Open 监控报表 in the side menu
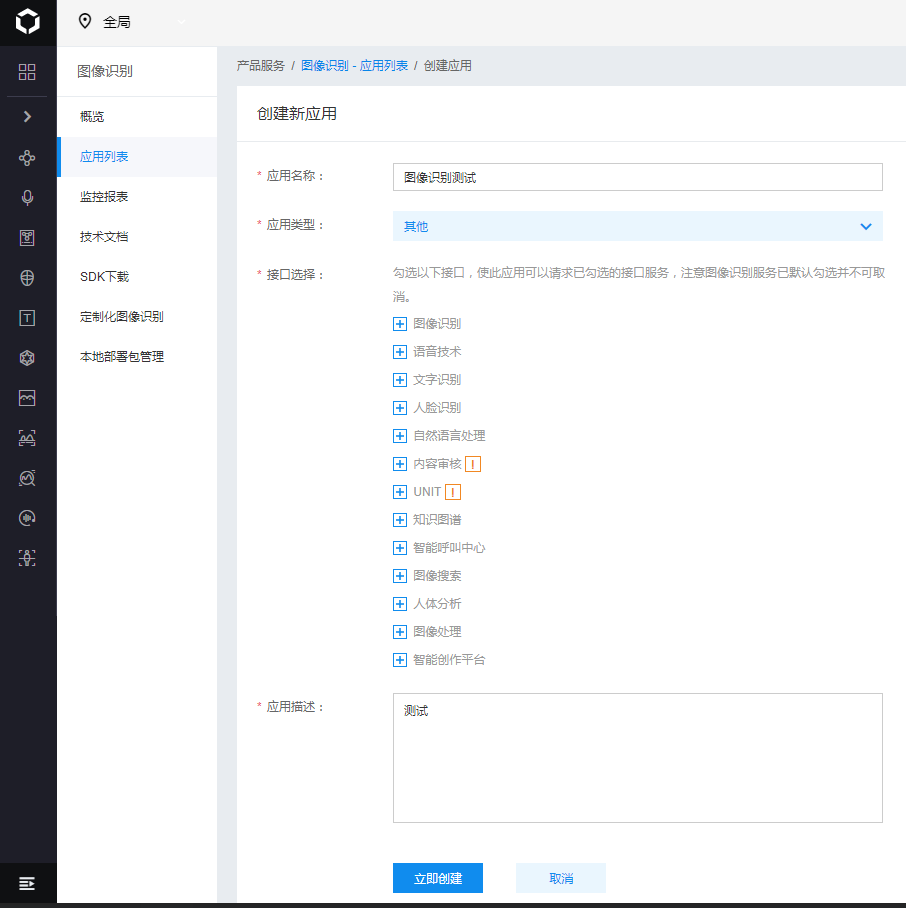Image resolution: width=906 pixels, height=908 pixels. (x=138, y=197)
